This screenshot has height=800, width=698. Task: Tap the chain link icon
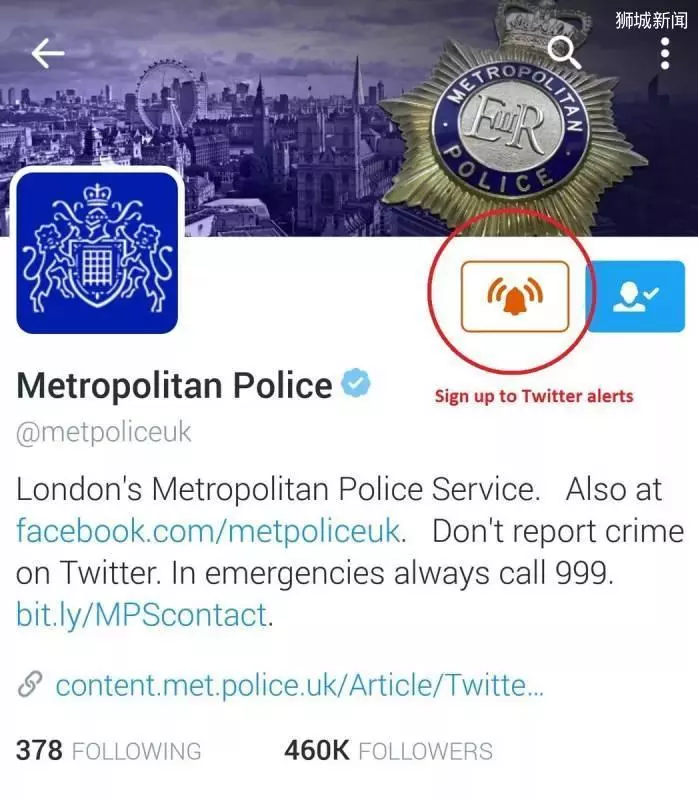(30, 685)
